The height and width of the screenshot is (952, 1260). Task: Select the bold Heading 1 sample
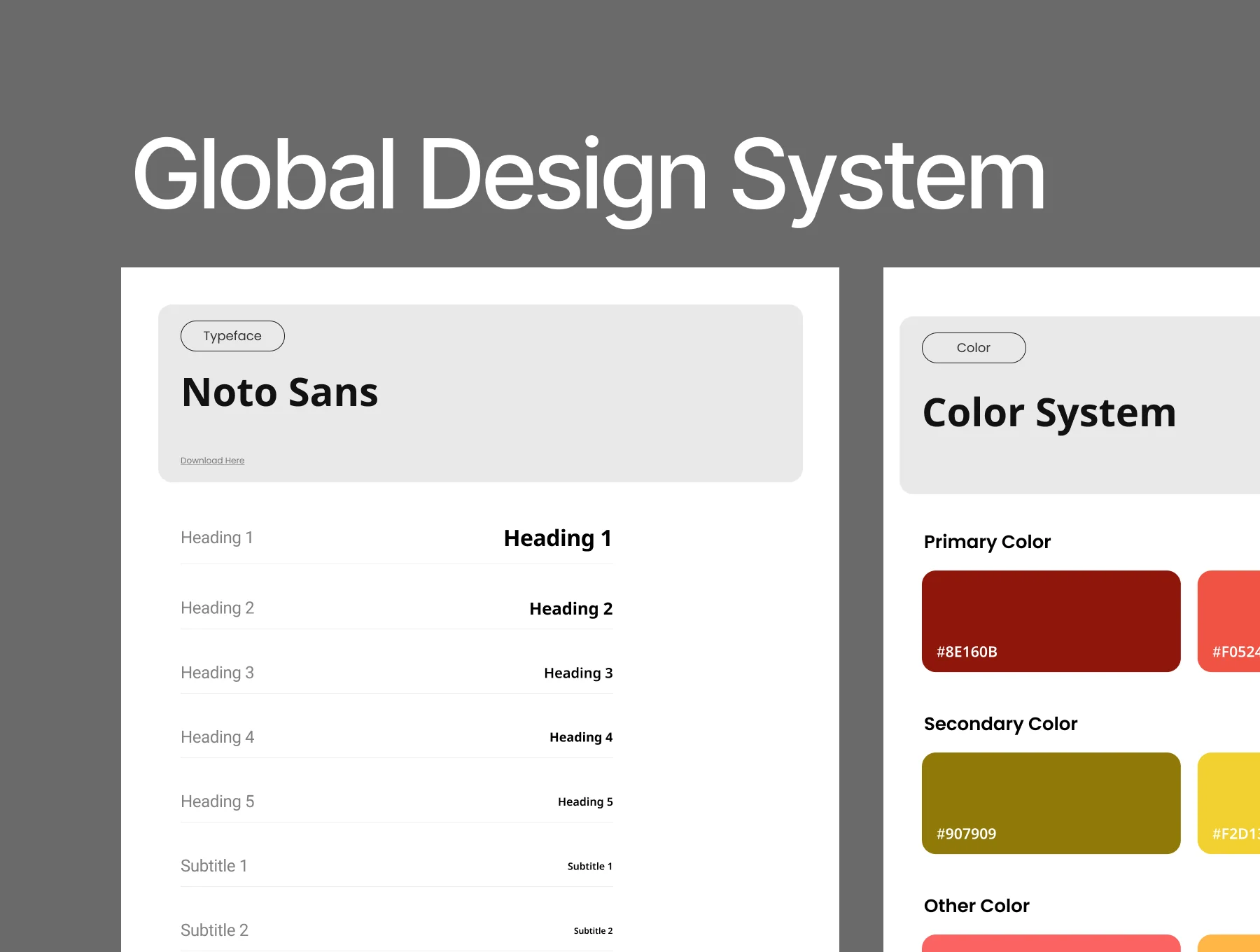pos(558,538)
